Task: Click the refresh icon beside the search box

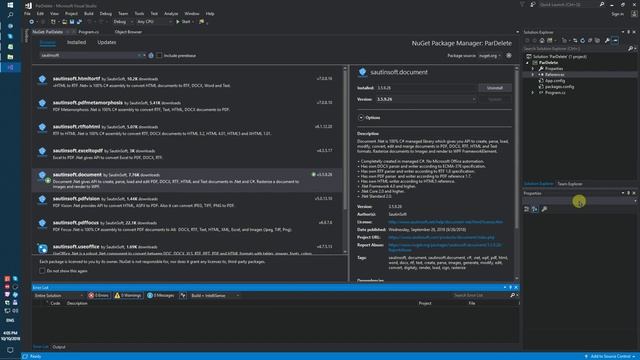Action: (x=151, y=56)
